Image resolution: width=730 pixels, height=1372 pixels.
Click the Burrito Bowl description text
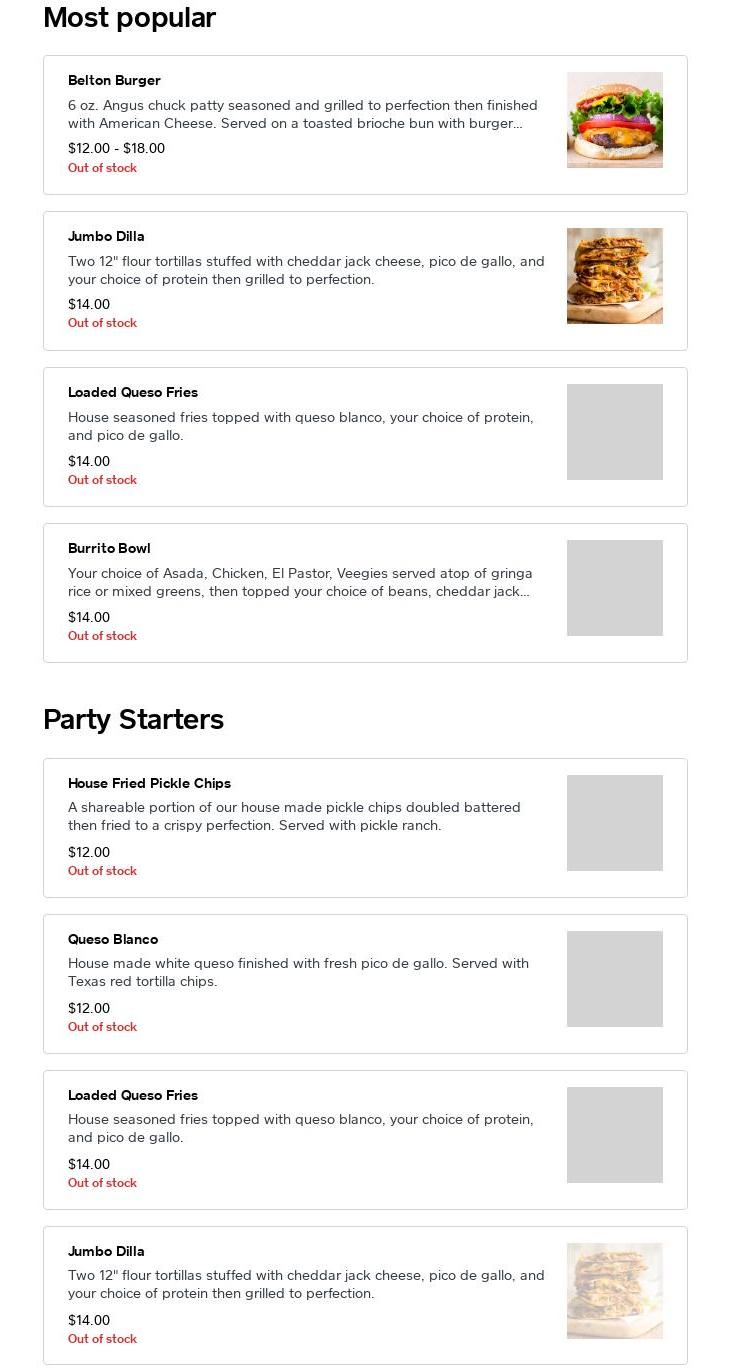(300, 582)
